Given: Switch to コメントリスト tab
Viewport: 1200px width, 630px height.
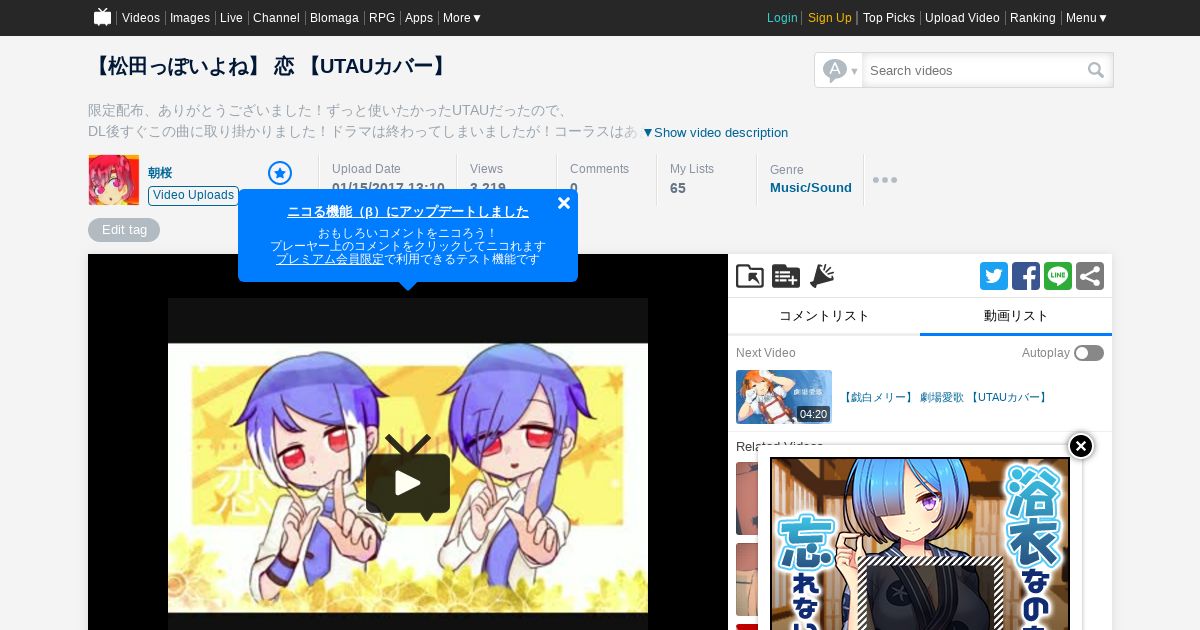Looking at the screenshot, I should (824, 316).
